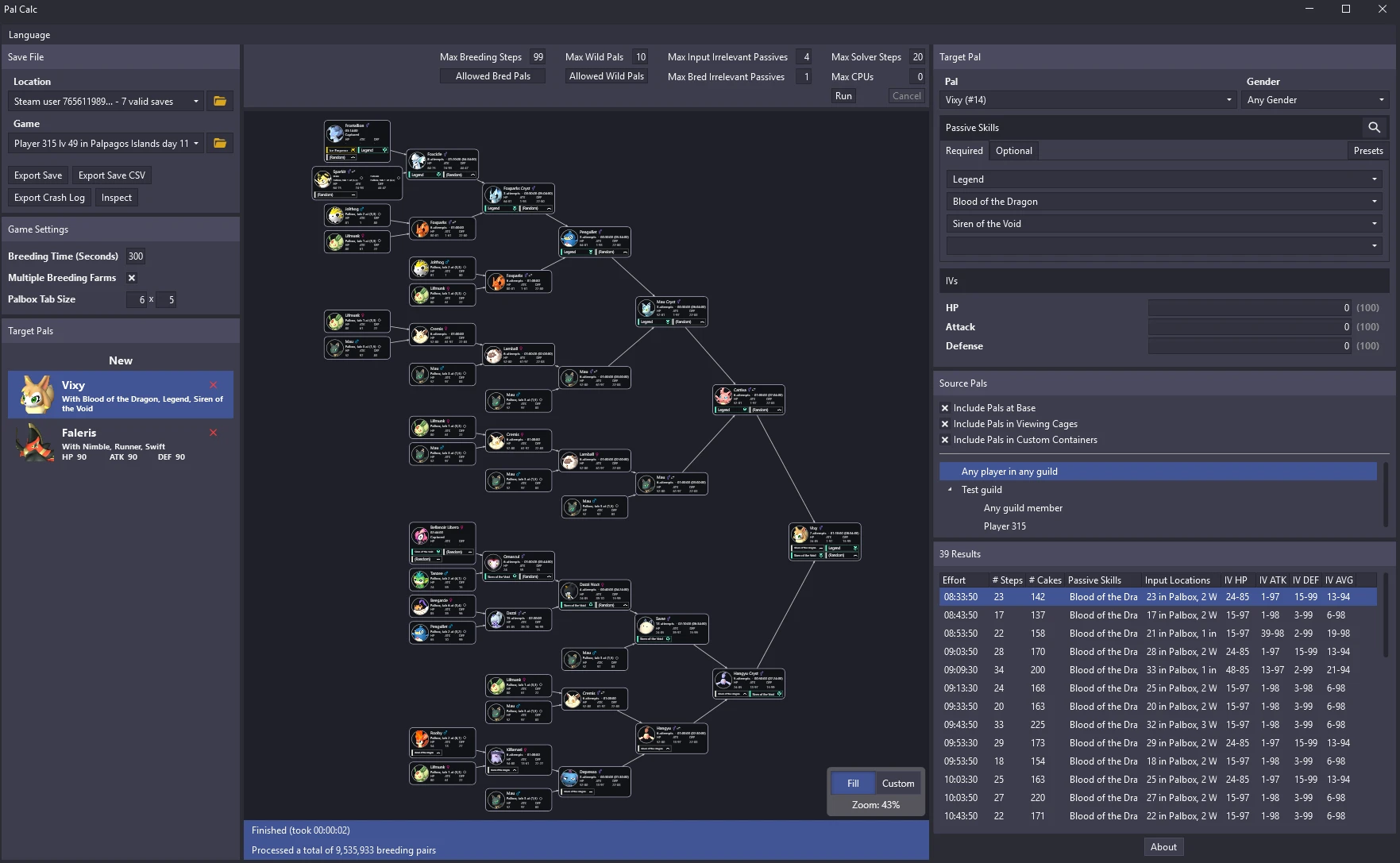
Task: Open the Player 315 game save dropdown
Action: coord(106,144)
